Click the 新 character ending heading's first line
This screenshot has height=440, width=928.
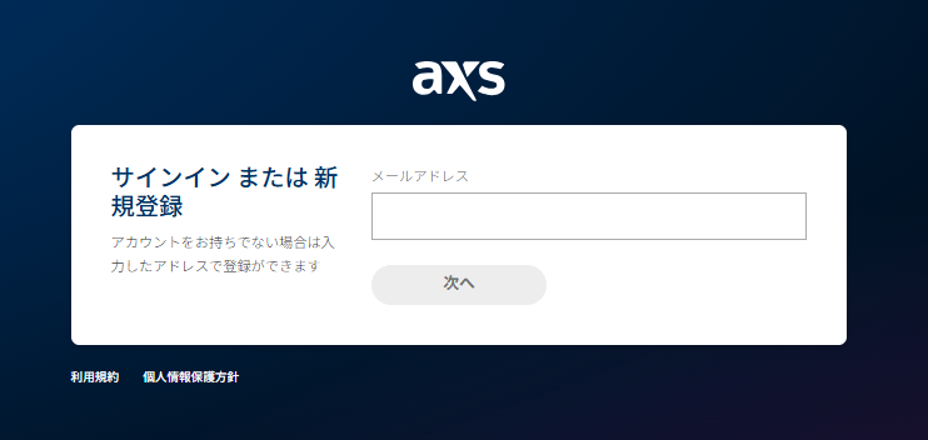point(326,178)
